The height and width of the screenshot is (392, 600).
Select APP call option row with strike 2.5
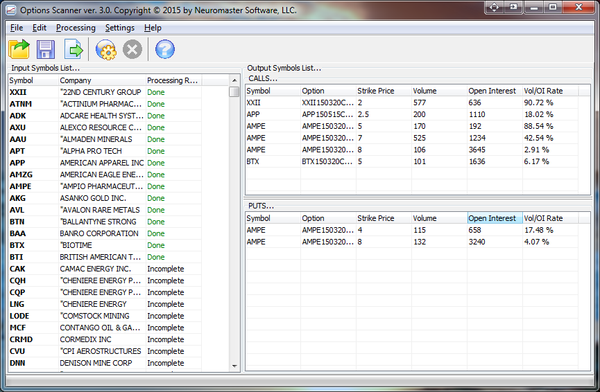pos(412,114)
